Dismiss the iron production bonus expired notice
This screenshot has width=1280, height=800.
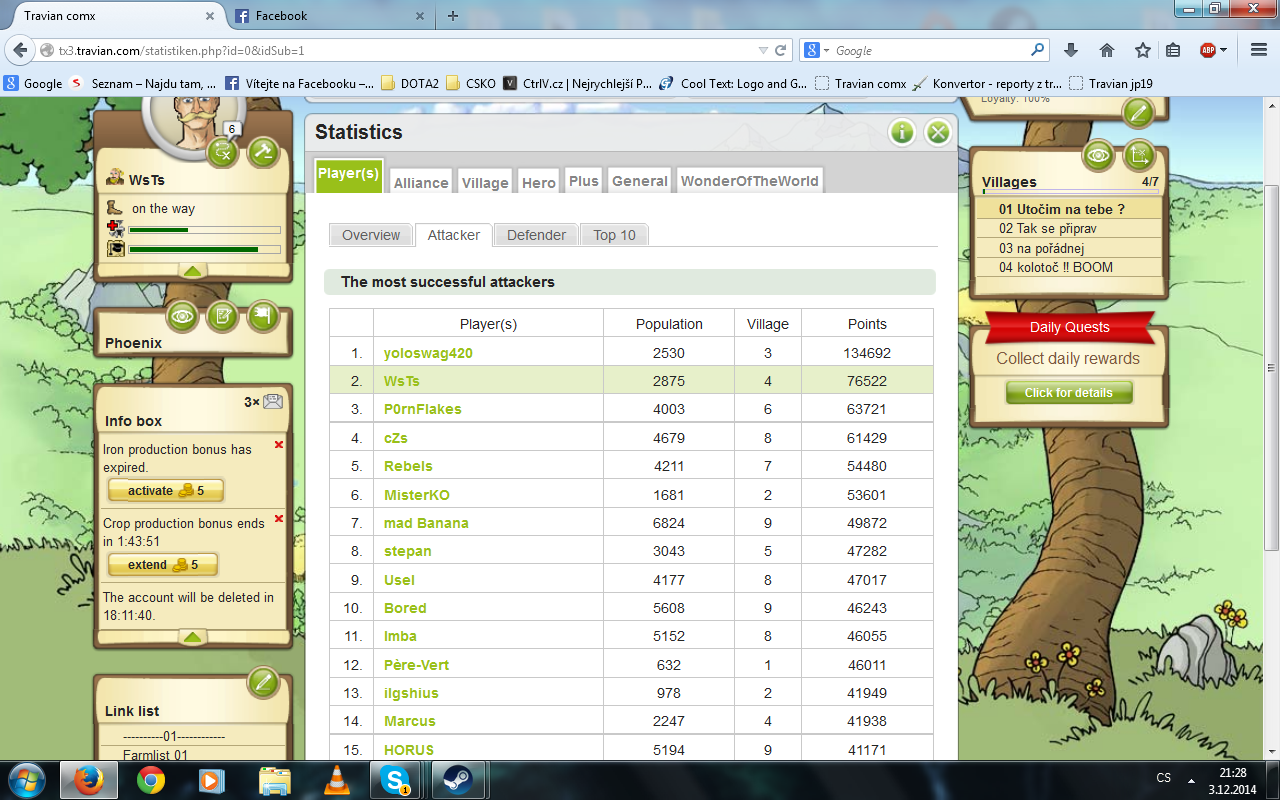pyautogui.click(x=279, y=445)
